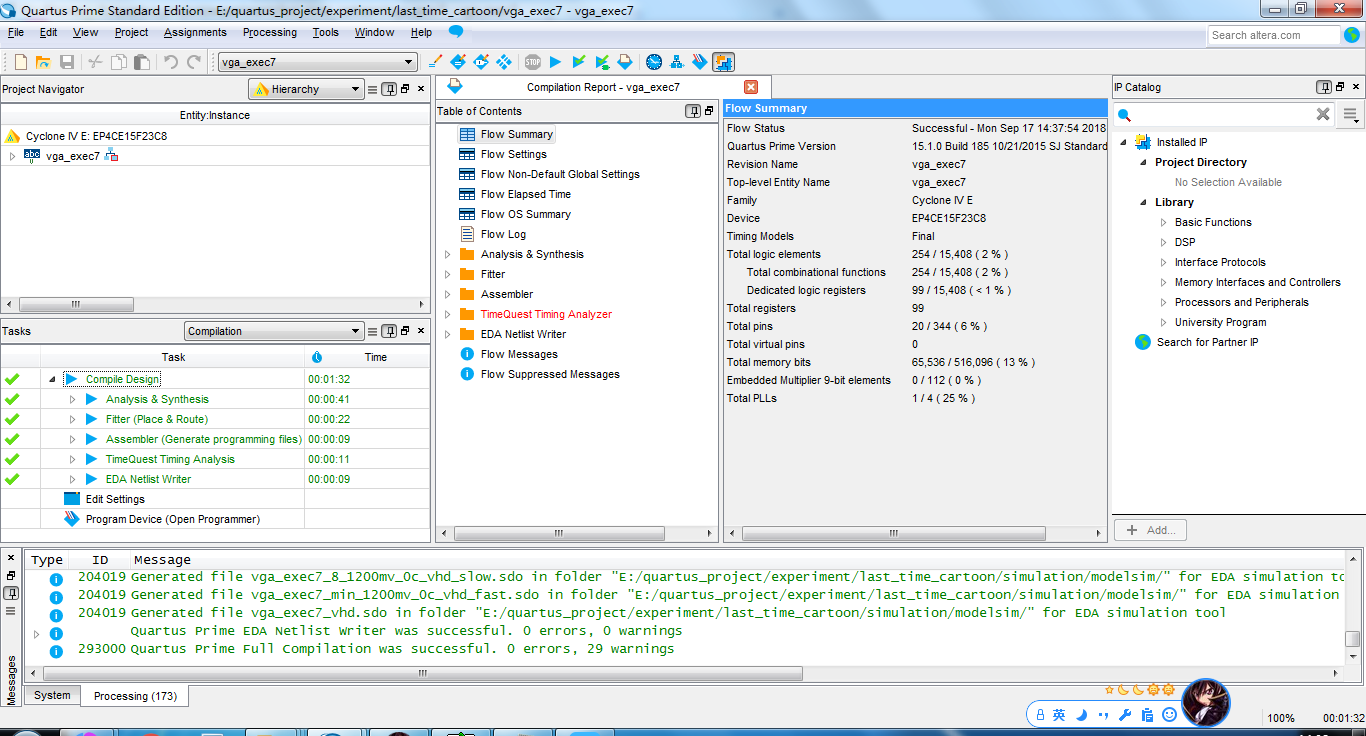The width and height of the screenshot is (1366, 736).
Task: Close the Compilation Report tab
Action: click(x=751, y=87)
